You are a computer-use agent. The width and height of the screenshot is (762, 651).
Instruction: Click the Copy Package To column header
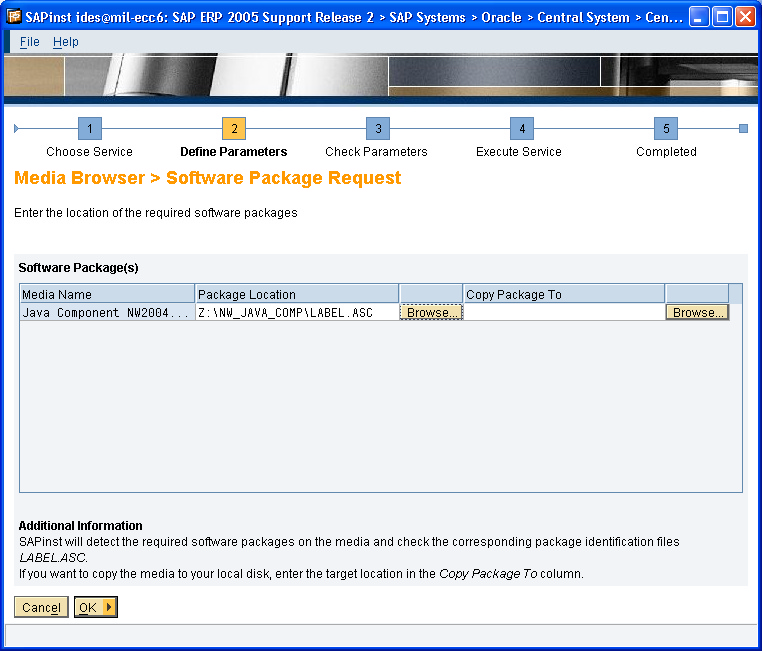(x=563, y=294)
